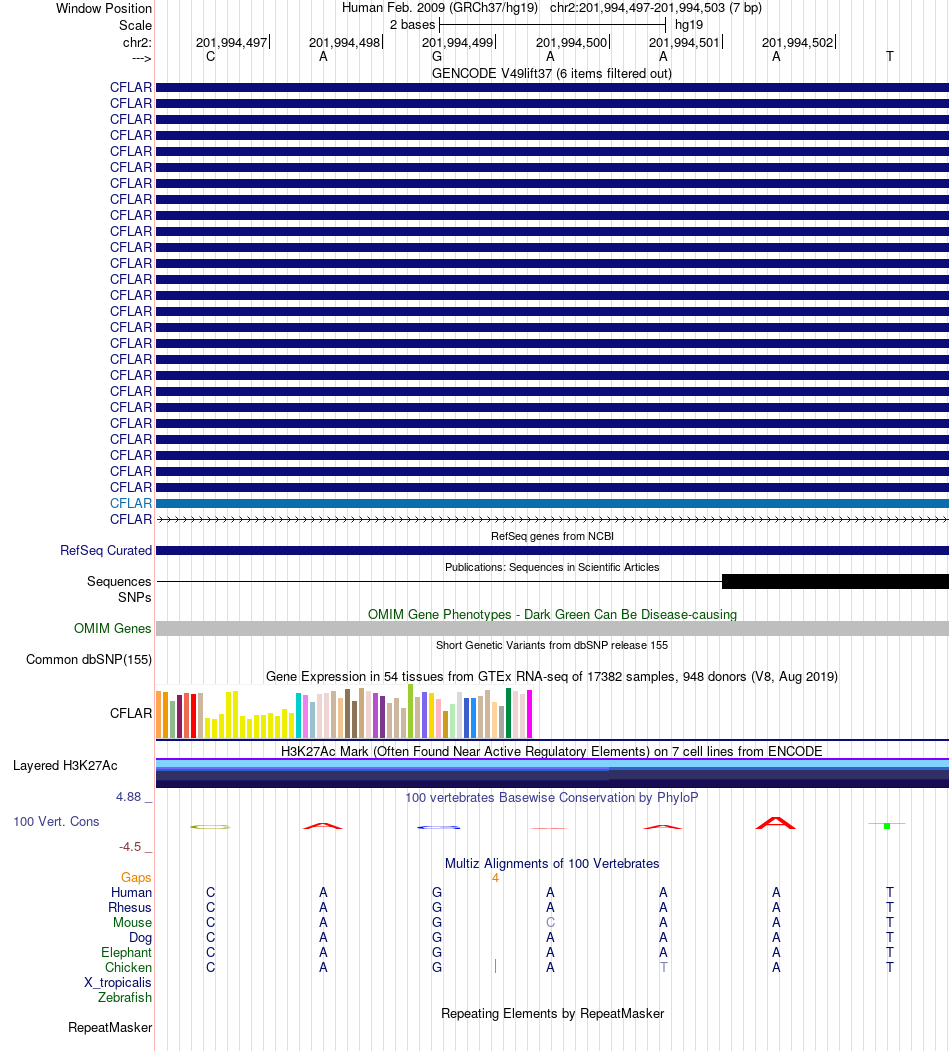Click the RefSeq Curated dark-blue exon bar
Image resolution: width=950 pixels, height=1051 pixels.
[552, 550]
